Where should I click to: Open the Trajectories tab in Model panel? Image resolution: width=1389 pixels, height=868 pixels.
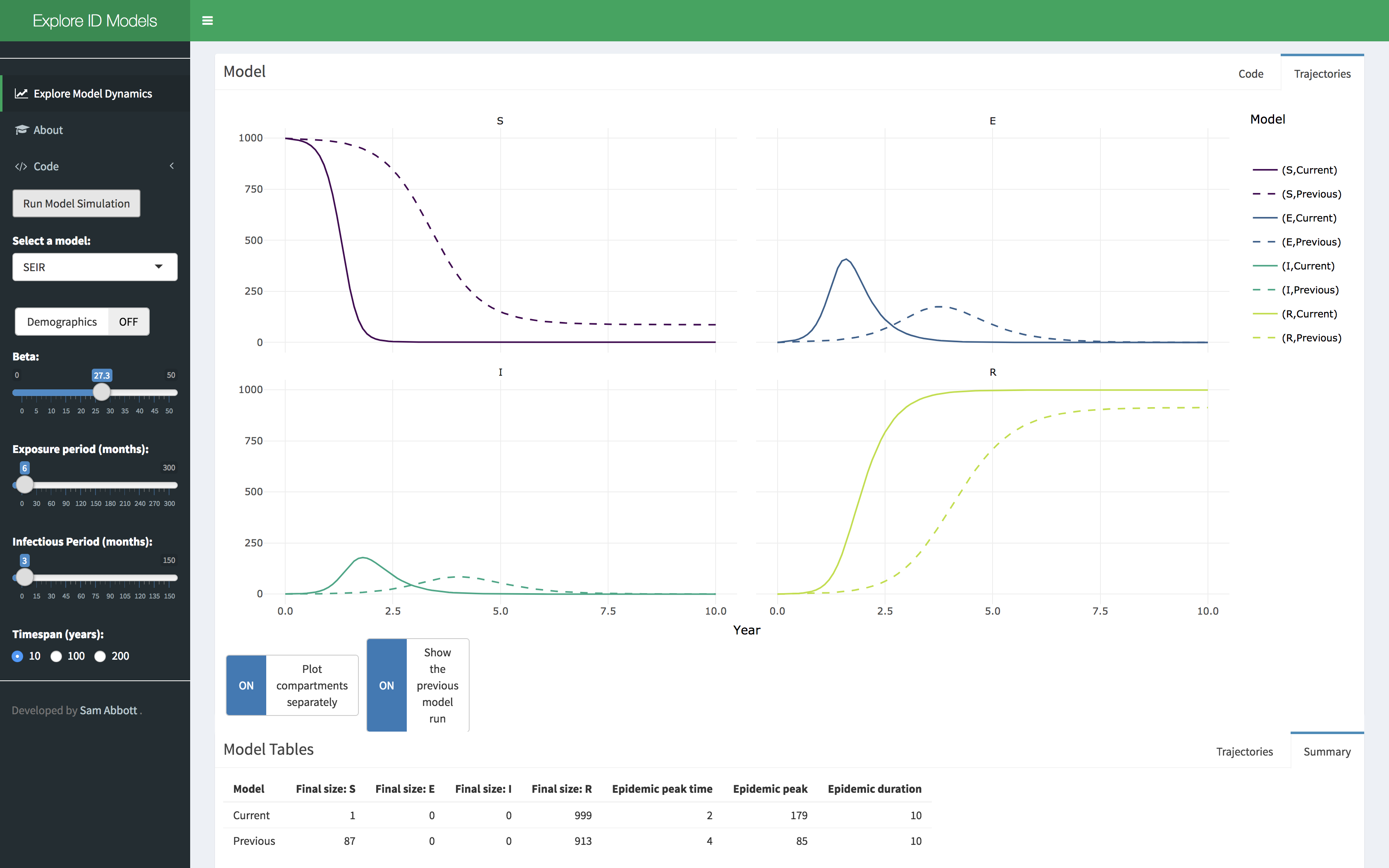pos(1322,74)
